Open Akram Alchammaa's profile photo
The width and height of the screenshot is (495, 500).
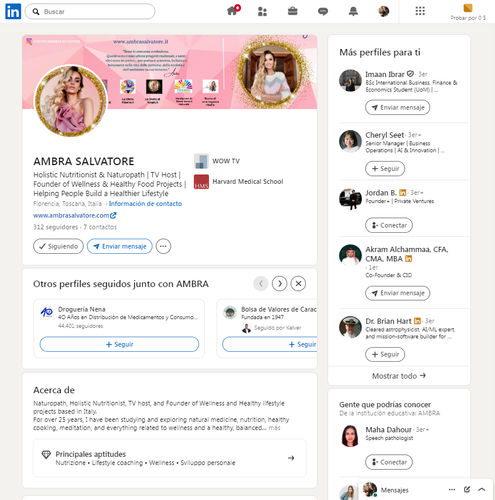[x=350, y=256]
